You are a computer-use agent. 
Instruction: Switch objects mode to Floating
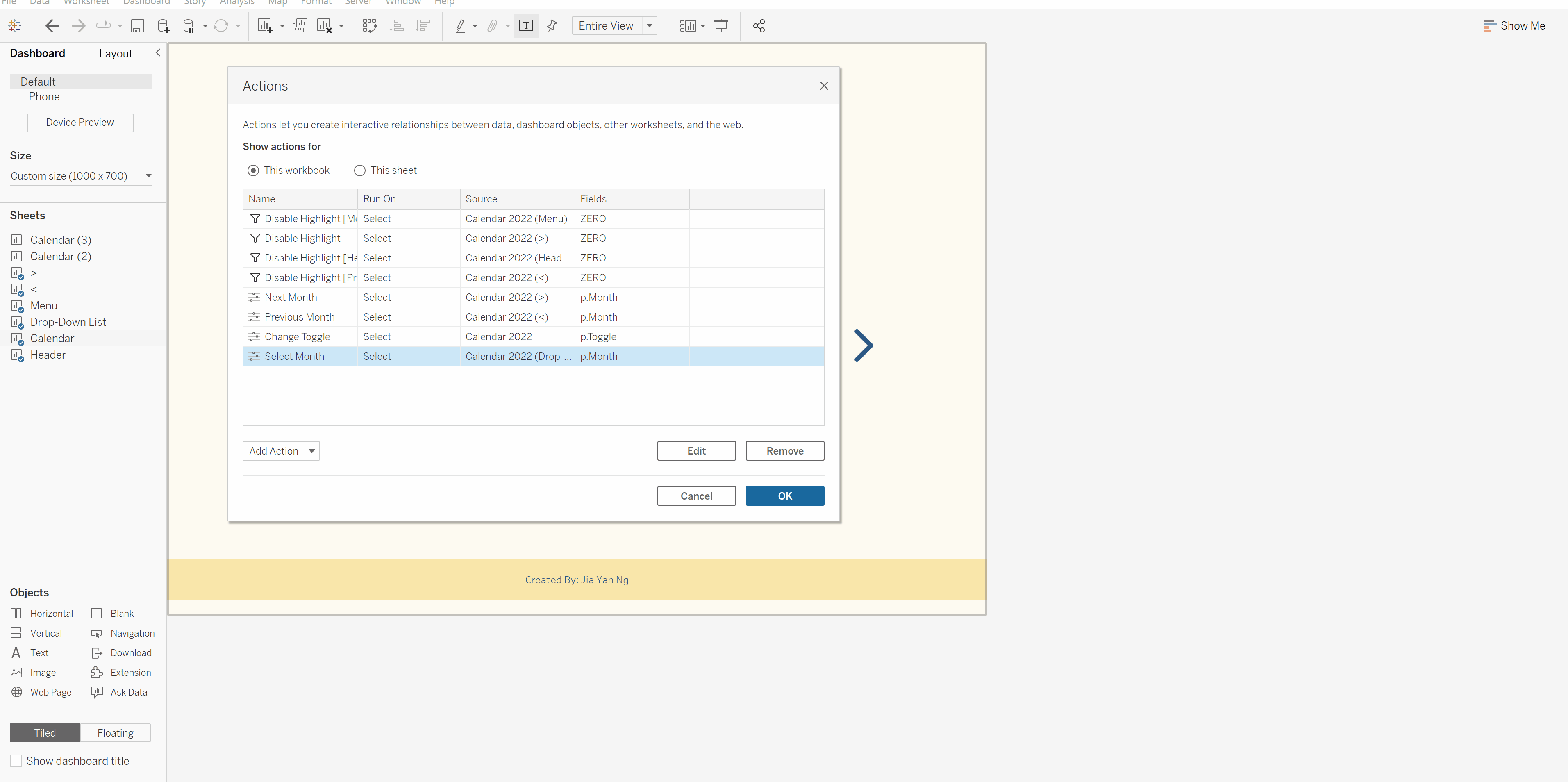click(115, 733)
